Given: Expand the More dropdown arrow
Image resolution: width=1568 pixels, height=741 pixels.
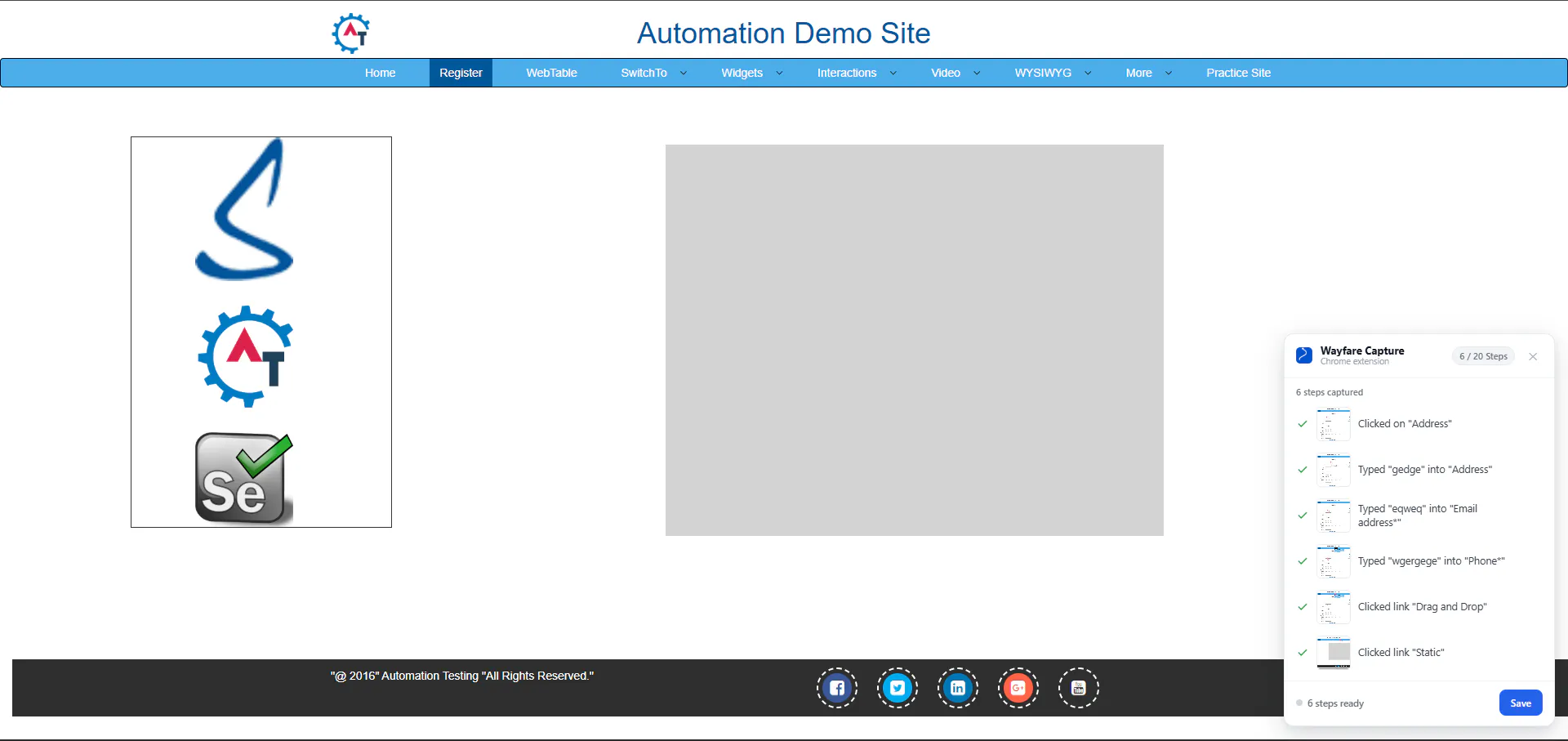Looking at the screenshot, I should point(1169,73).
